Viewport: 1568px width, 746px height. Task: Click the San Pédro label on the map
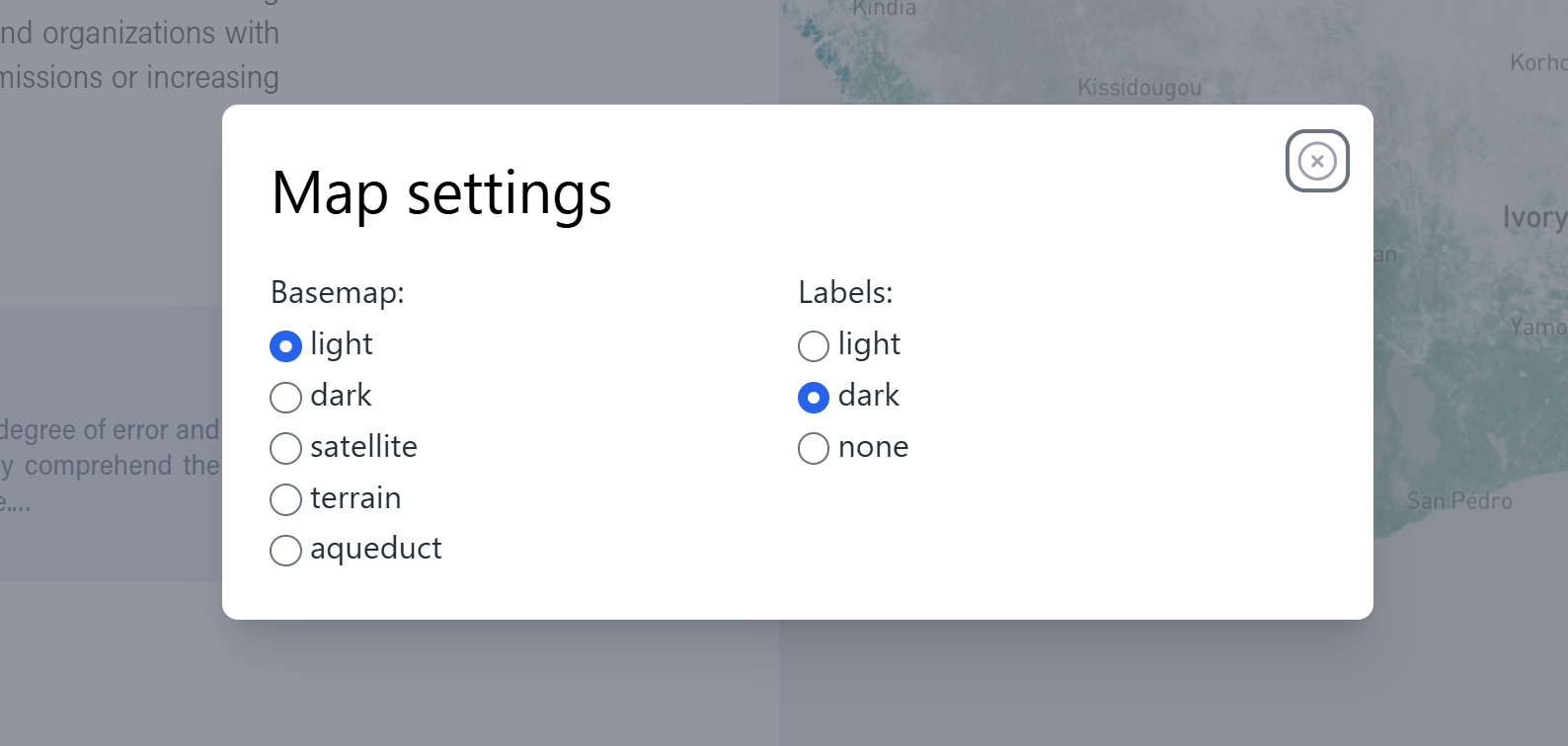coord(1458,501)
